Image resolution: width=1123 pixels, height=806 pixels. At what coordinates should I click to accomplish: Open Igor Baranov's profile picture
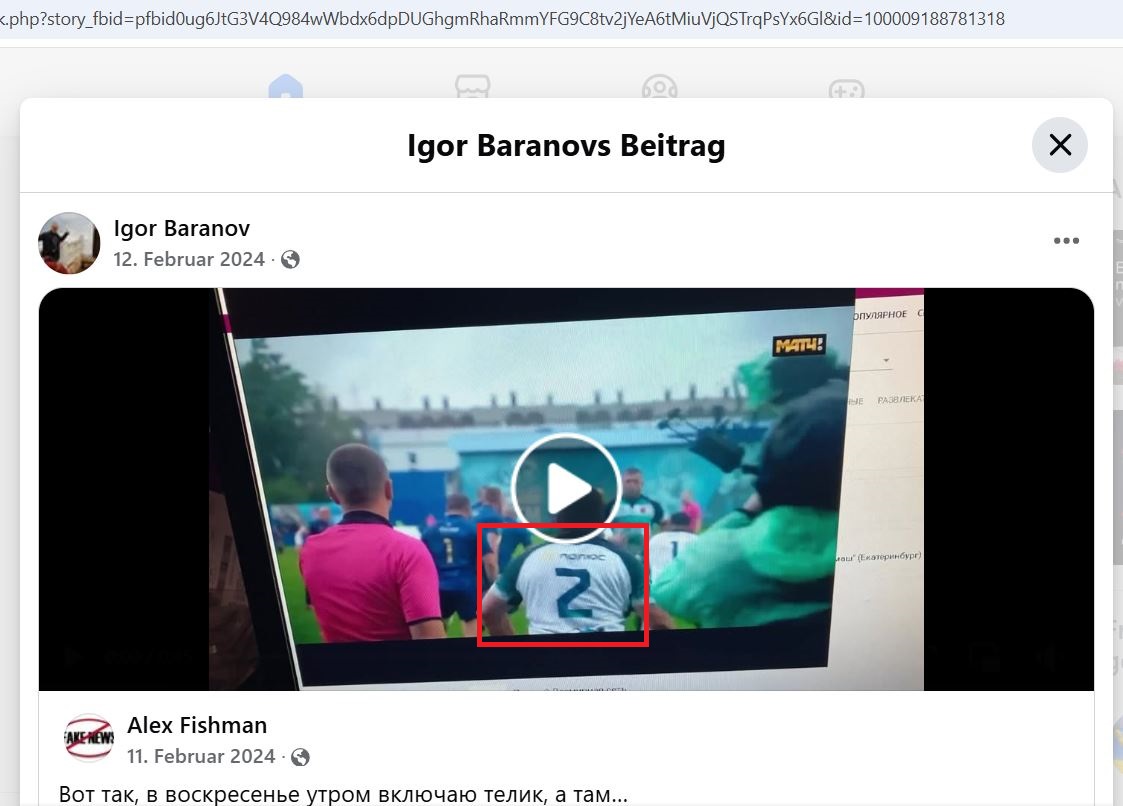(69, 243)
